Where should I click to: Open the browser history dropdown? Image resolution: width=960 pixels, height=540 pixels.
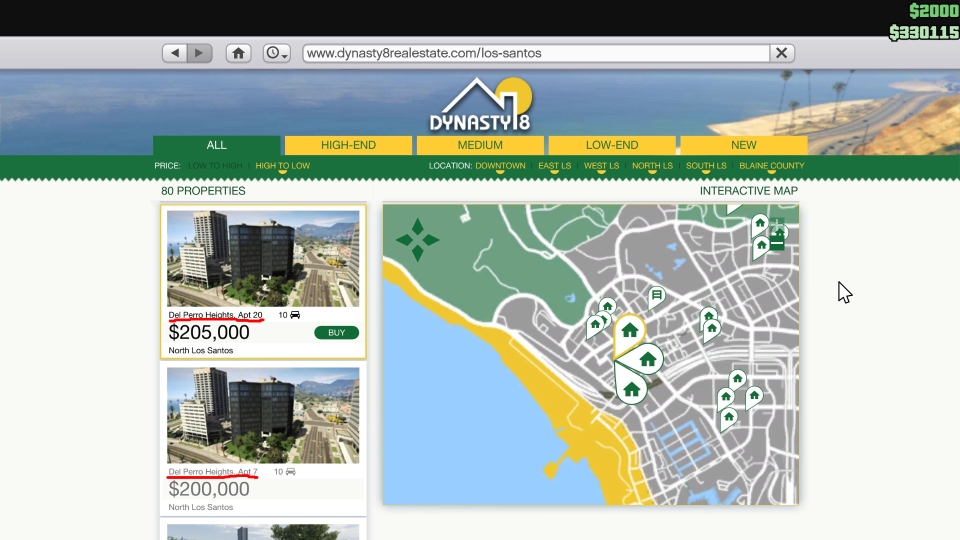[x=276, y=53]
